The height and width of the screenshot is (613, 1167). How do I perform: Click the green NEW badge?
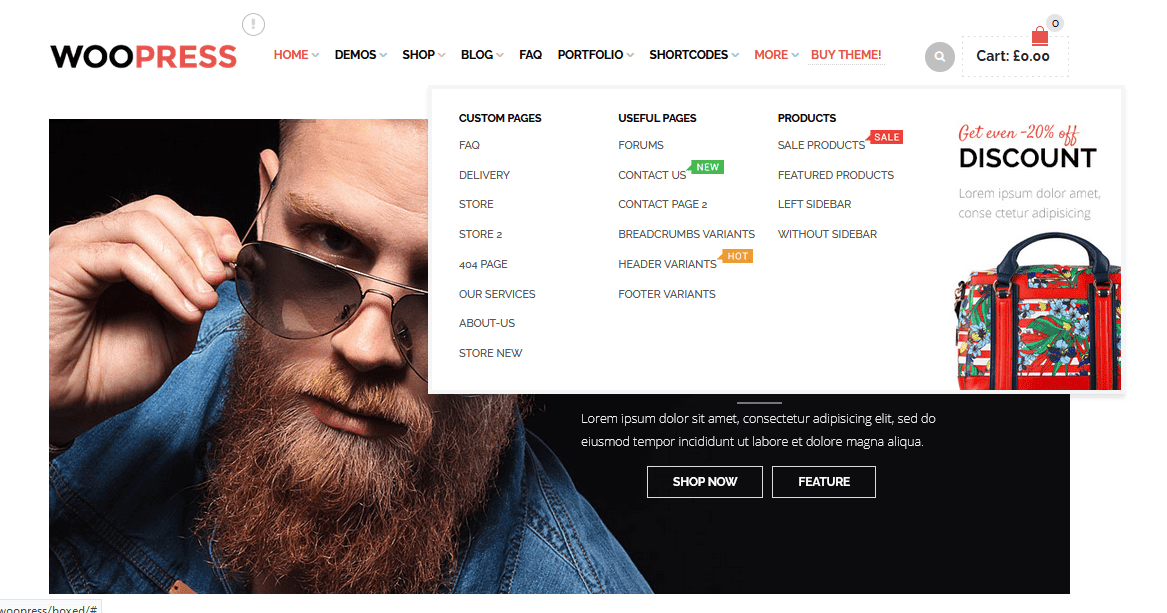click(x=706, y=167)
